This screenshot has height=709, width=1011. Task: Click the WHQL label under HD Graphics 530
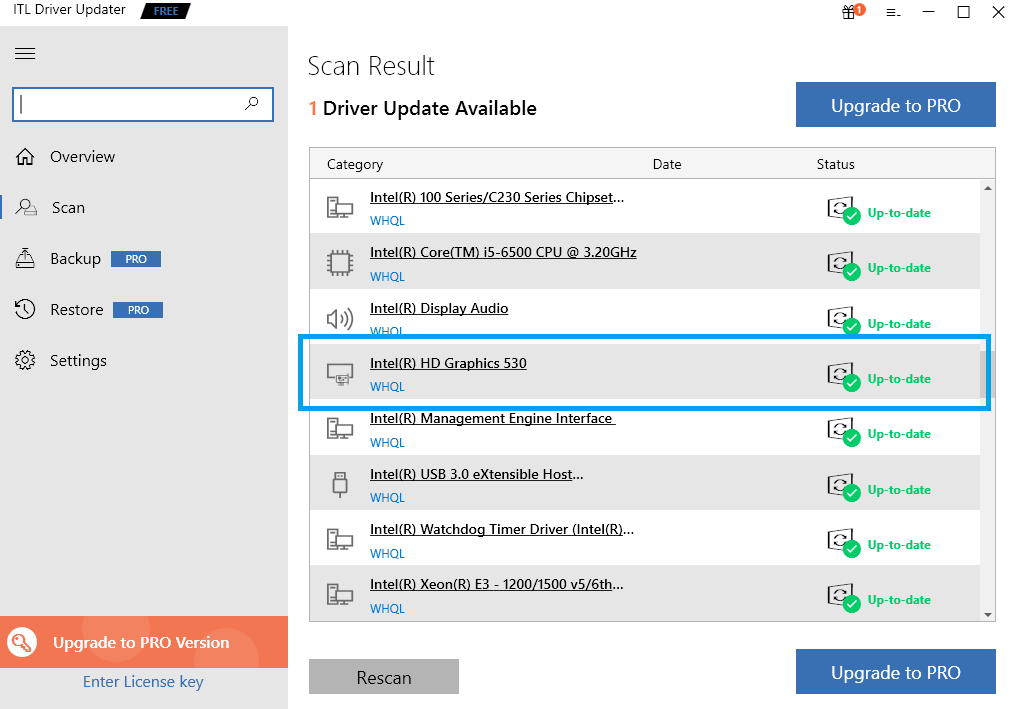click(x=388, y=387)
